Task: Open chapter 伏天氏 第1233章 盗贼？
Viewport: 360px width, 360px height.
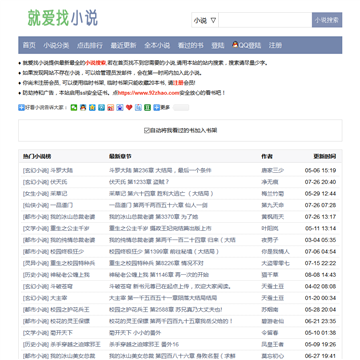Action: [139, 182]
